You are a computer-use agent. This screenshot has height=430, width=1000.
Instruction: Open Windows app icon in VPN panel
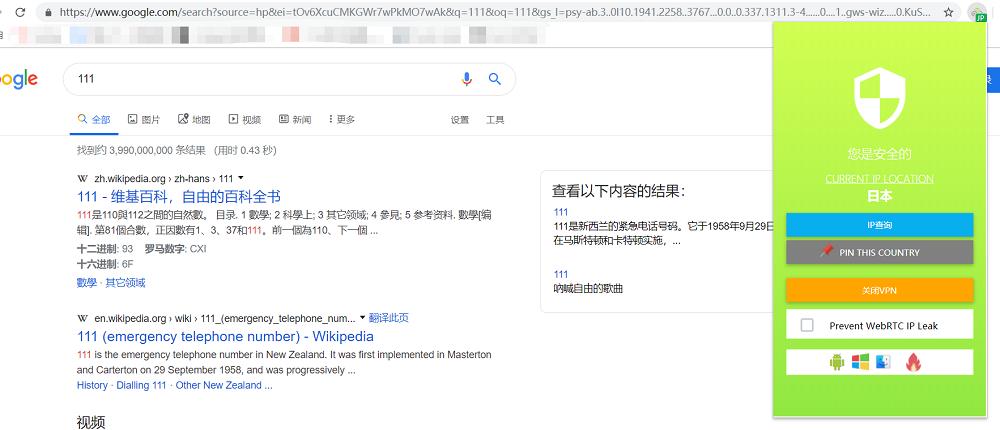pyautogui.click(x=860, y=362)
